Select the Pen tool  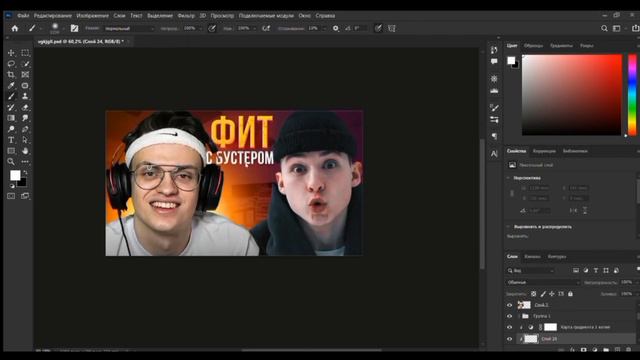click(x=25, y=129)
